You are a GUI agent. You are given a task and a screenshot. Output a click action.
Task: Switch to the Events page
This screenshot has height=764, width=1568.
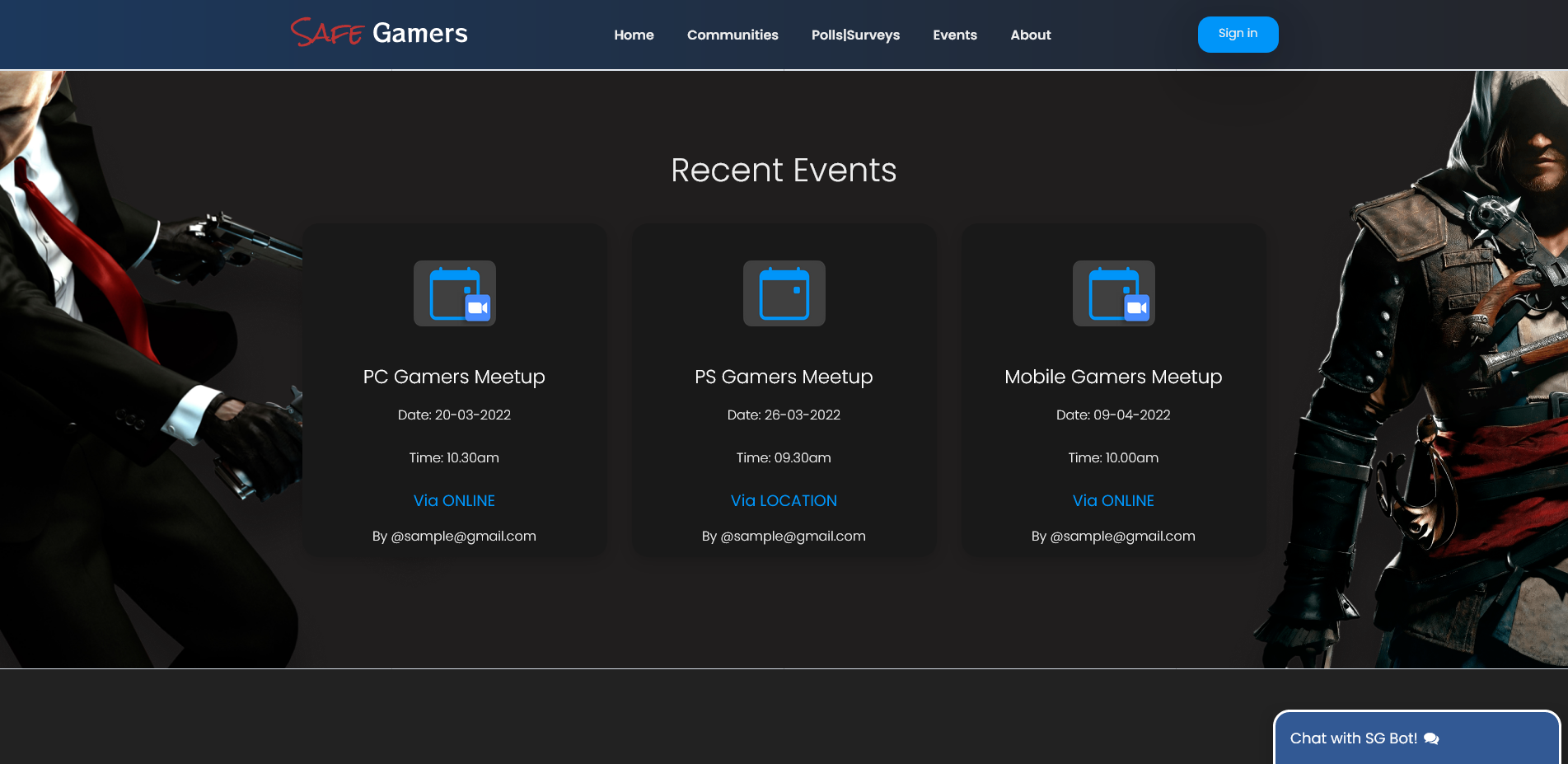pos(954,35)
